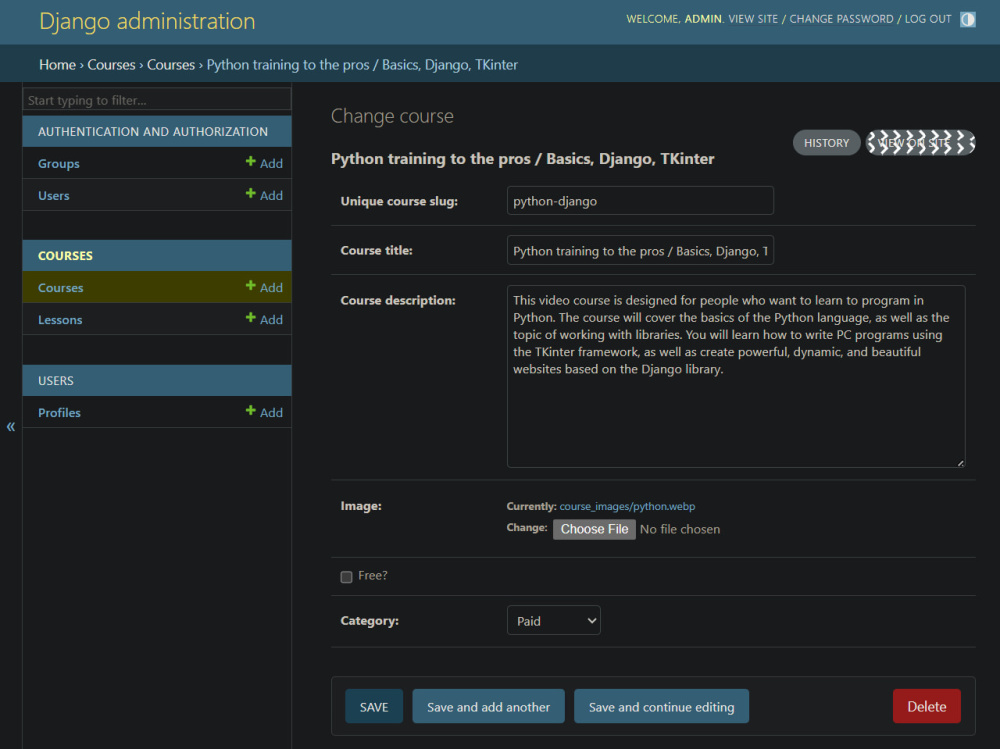Click the 'Category:' label
This screenshot has width=1000, height=749.
(369, 621)
